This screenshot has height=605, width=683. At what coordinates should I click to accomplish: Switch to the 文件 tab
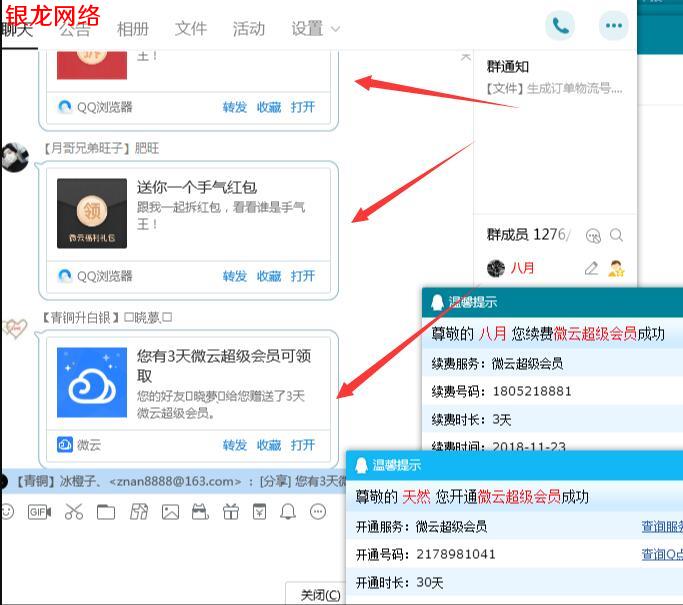tap(191, 29)
